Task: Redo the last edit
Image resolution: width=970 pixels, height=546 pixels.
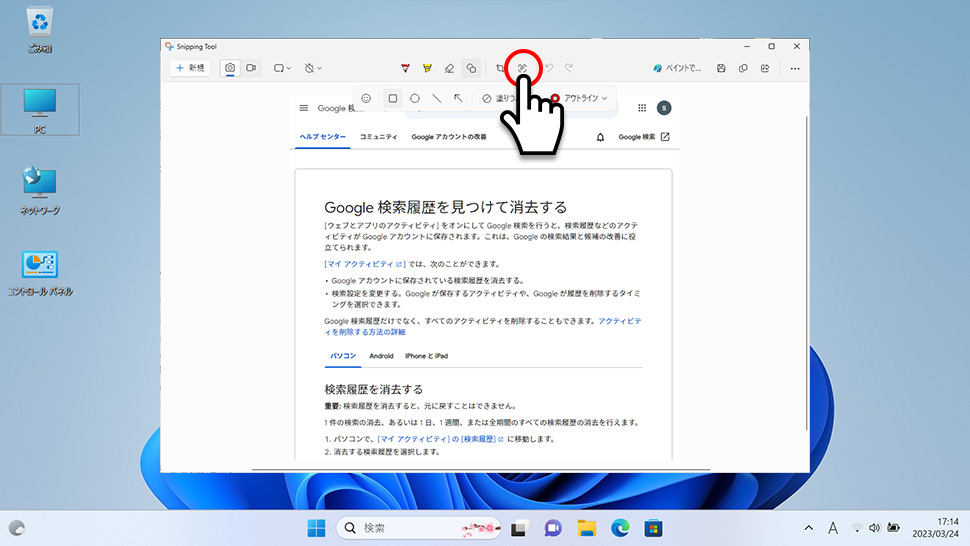Action: coord(569,68)
